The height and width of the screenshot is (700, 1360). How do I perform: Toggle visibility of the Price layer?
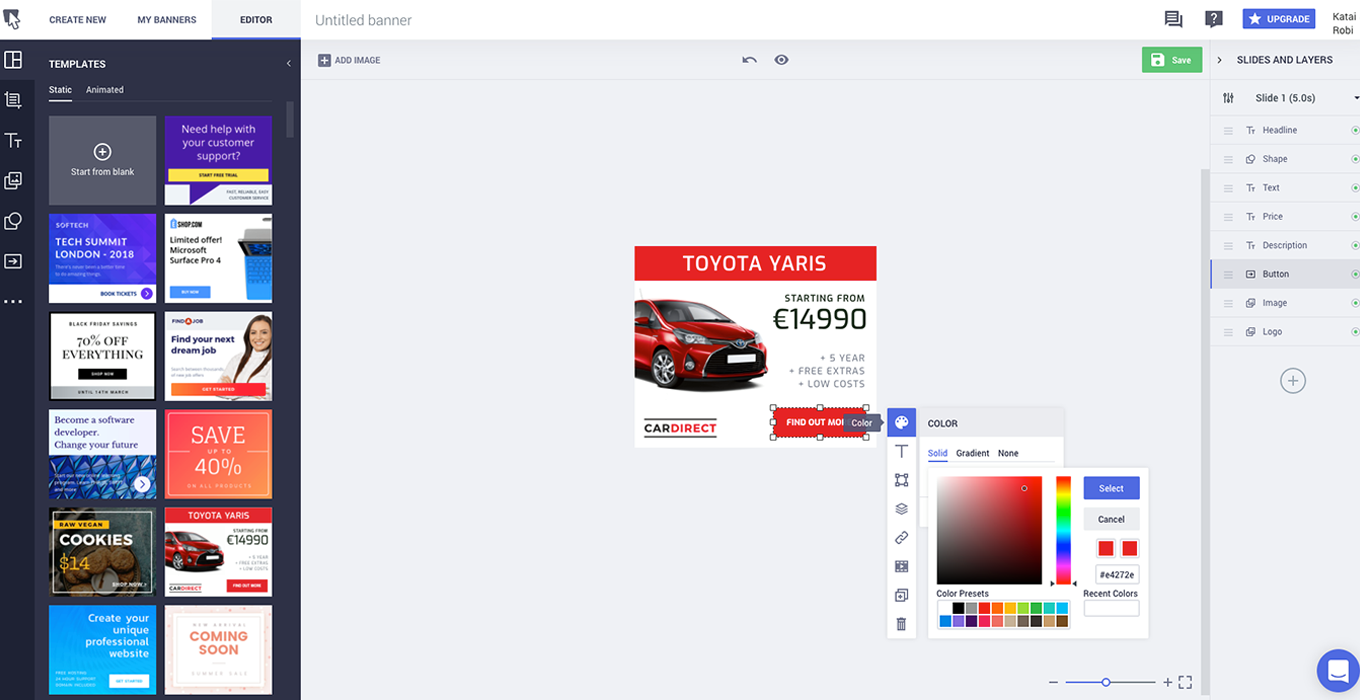(x=1355, y=216)
